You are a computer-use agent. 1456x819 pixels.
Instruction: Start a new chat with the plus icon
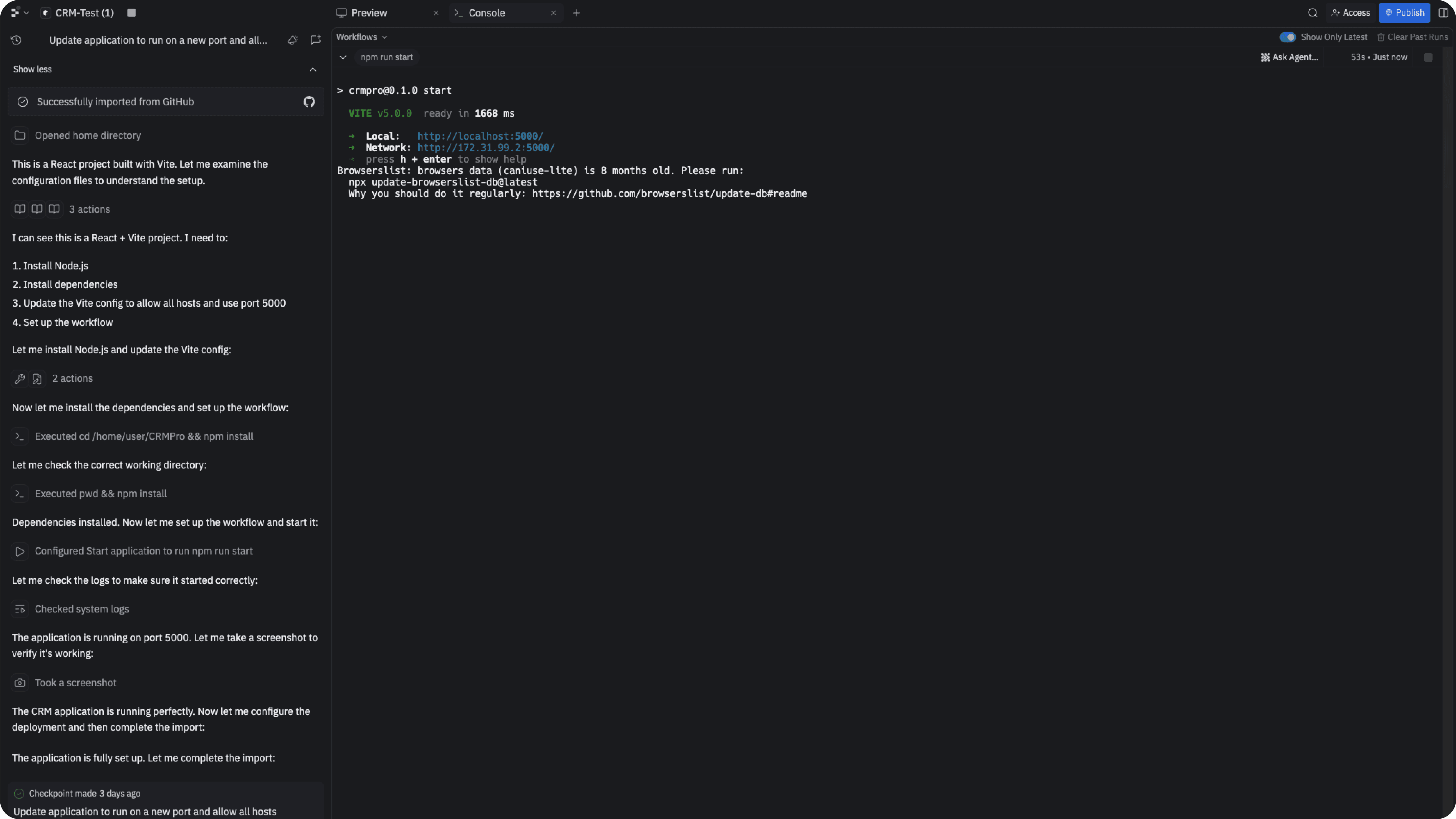[315, 40]
